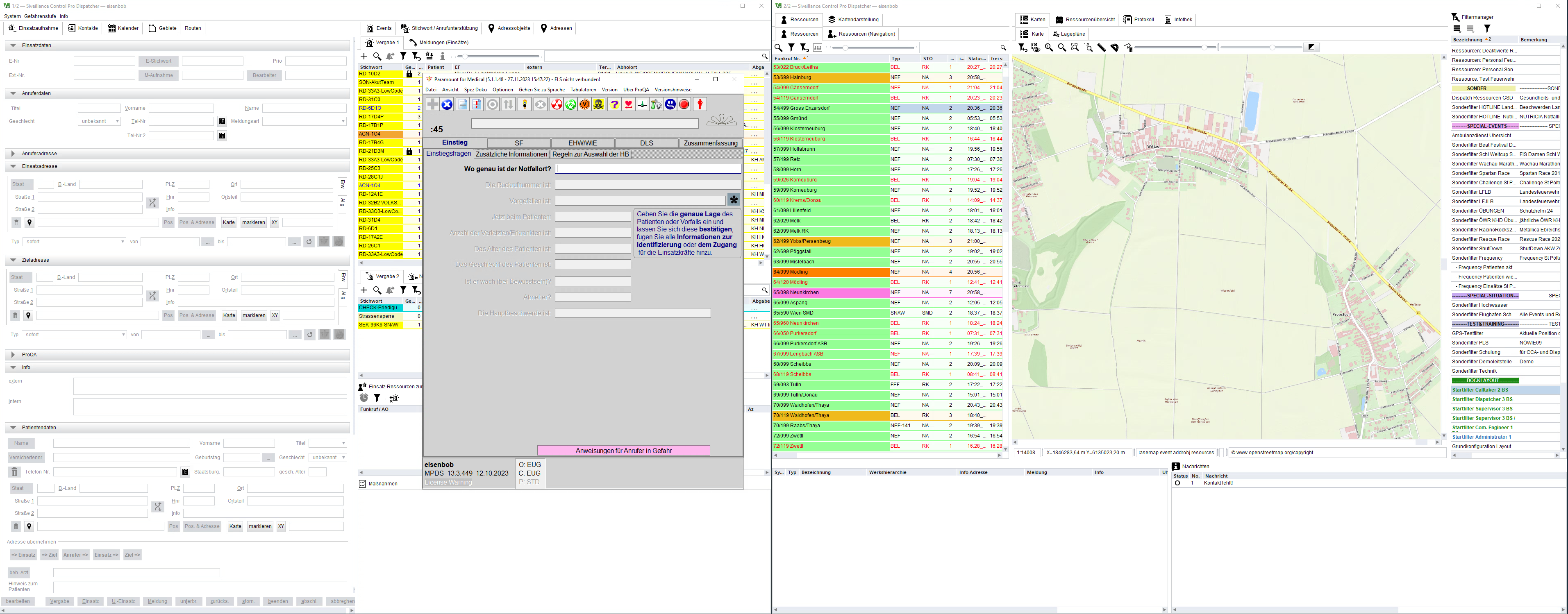Open the Optionen menu in ProQA

(503, 89)
